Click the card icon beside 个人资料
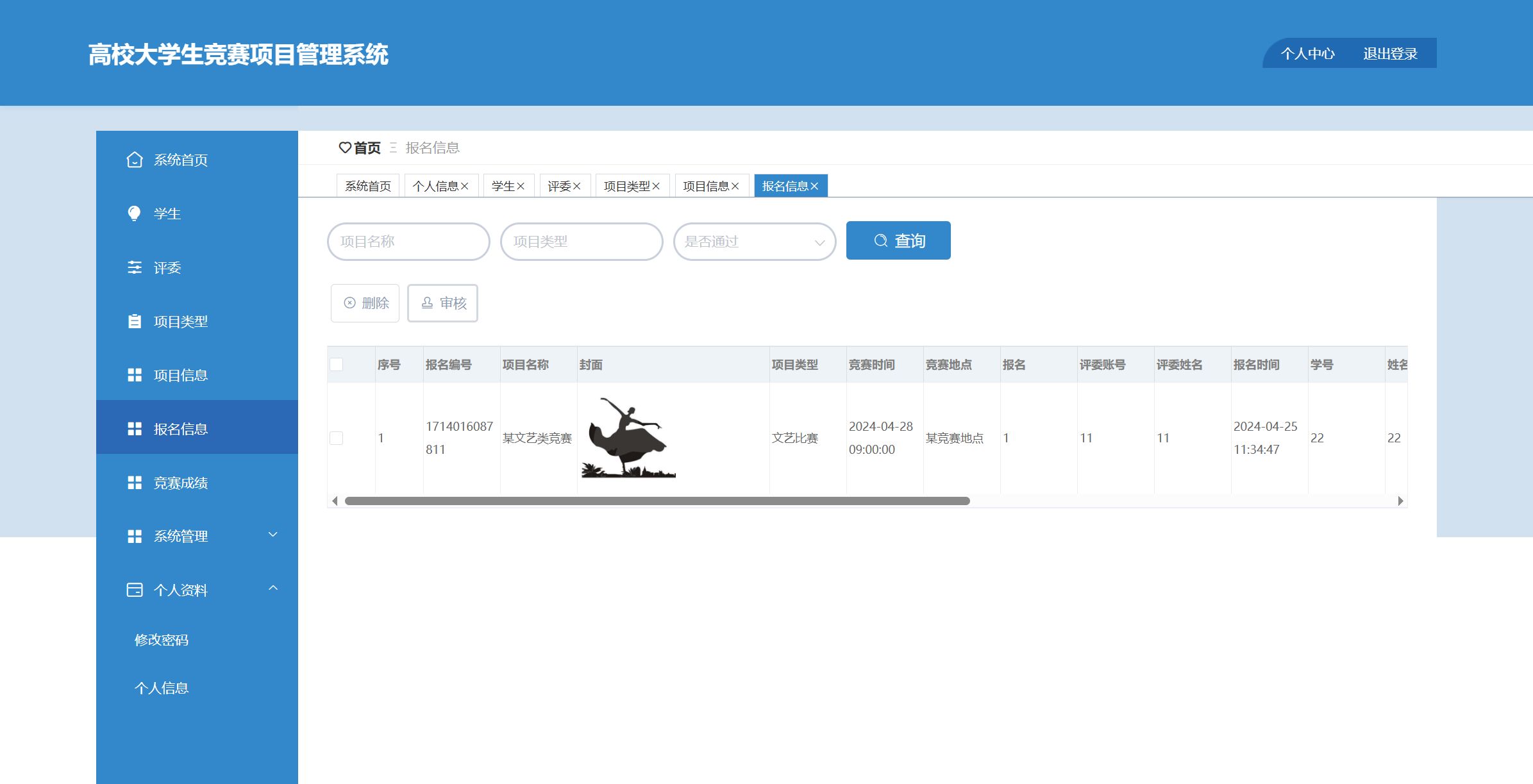 (135, 590)
